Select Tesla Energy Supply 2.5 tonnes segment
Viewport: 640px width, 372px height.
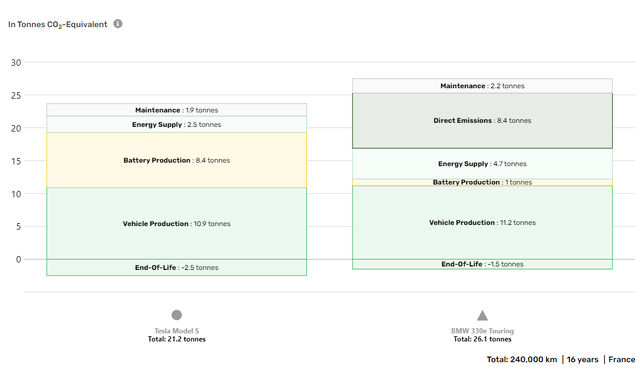point(176,125)
